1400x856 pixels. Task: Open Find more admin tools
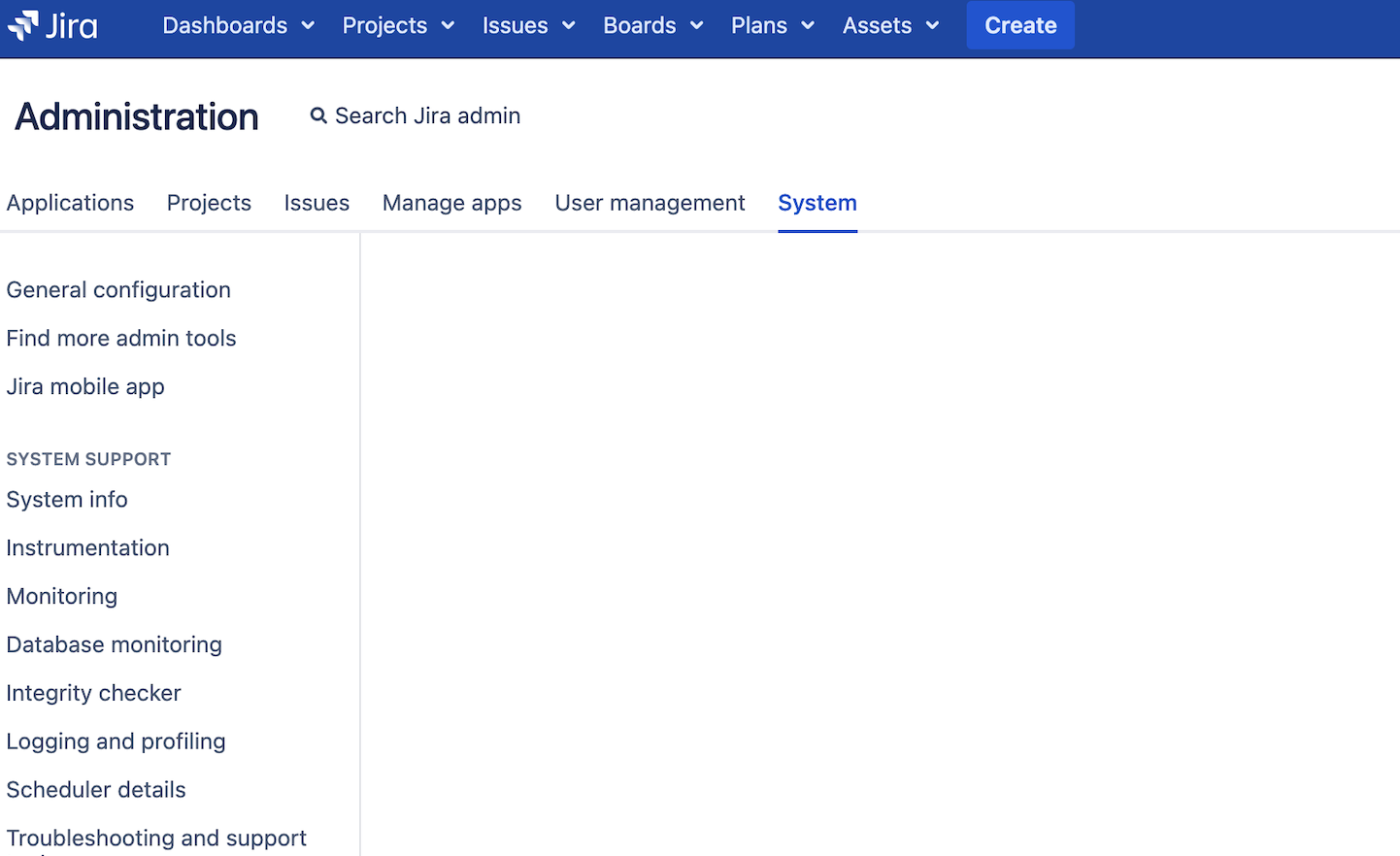click(121, 339)
